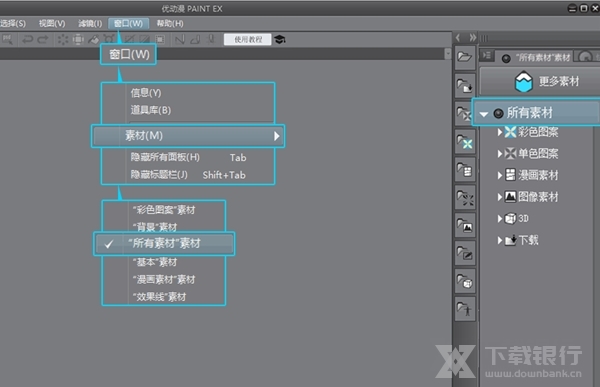Click the 更多素材 button
The width and height of the screenshot is (600, 387).
(x=540, y=81)
